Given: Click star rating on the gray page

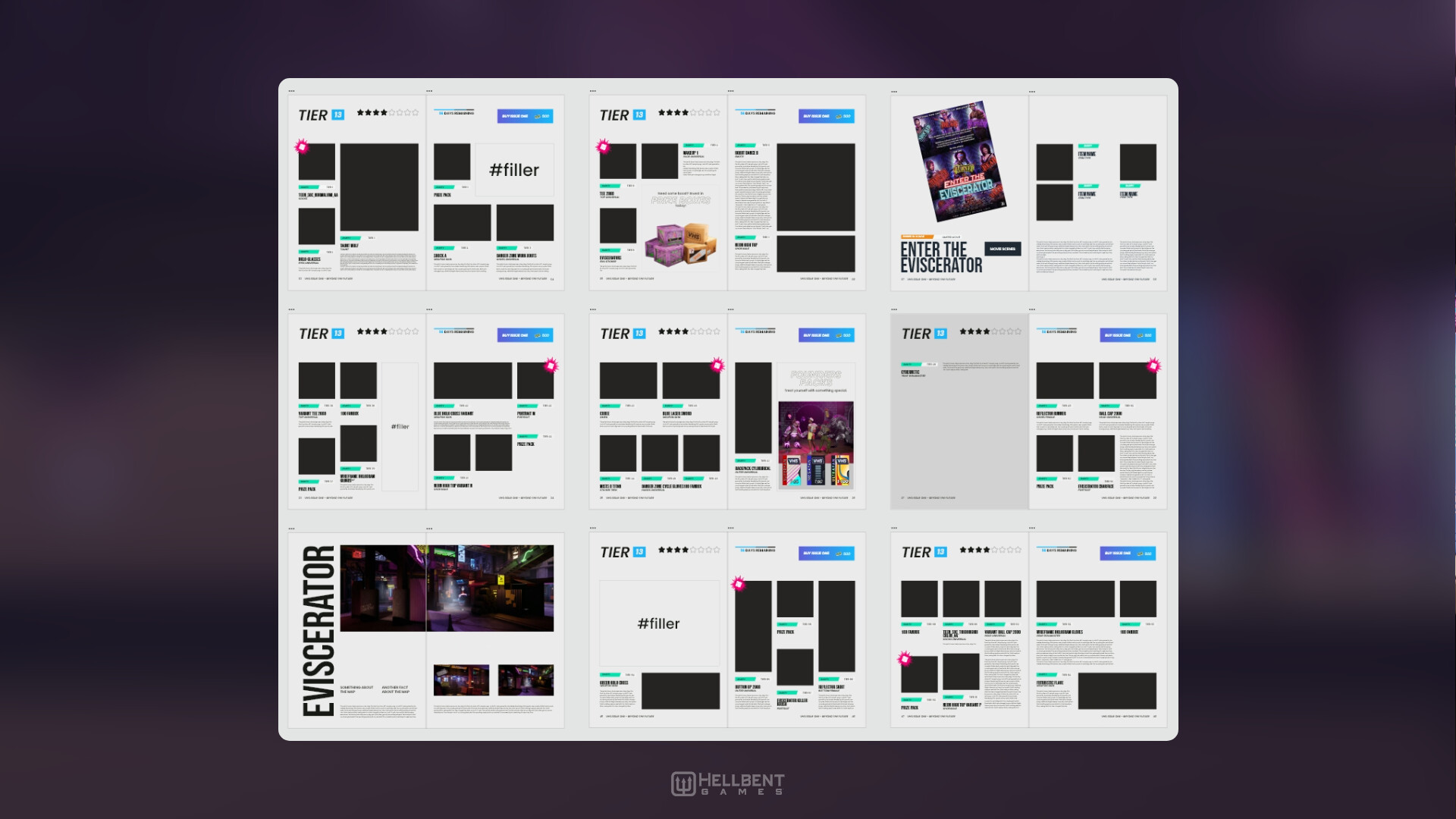Looking at the screenshot, I should 990,332.
